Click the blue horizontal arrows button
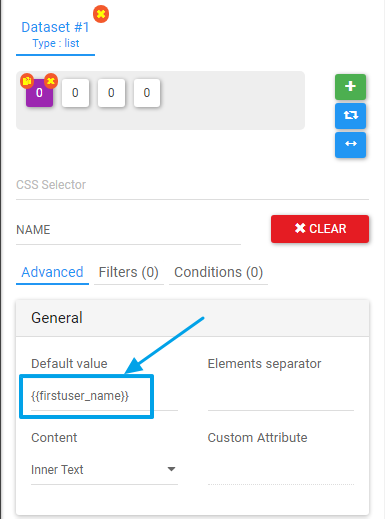Viewport: 385px width, 519px height. coord(350,144)
